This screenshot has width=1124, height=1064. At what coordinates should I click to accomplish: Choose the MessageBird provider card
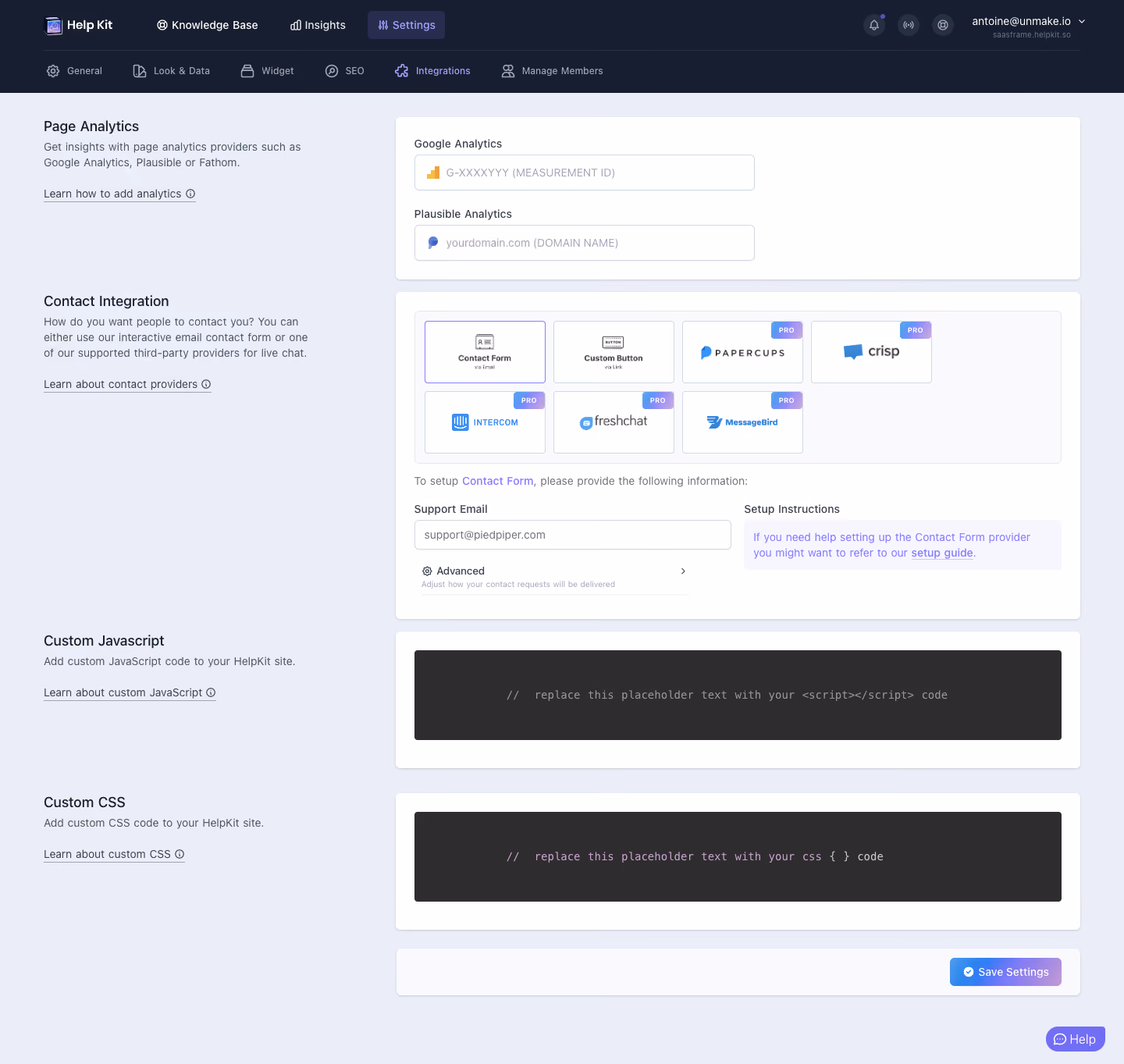point(742,422)
